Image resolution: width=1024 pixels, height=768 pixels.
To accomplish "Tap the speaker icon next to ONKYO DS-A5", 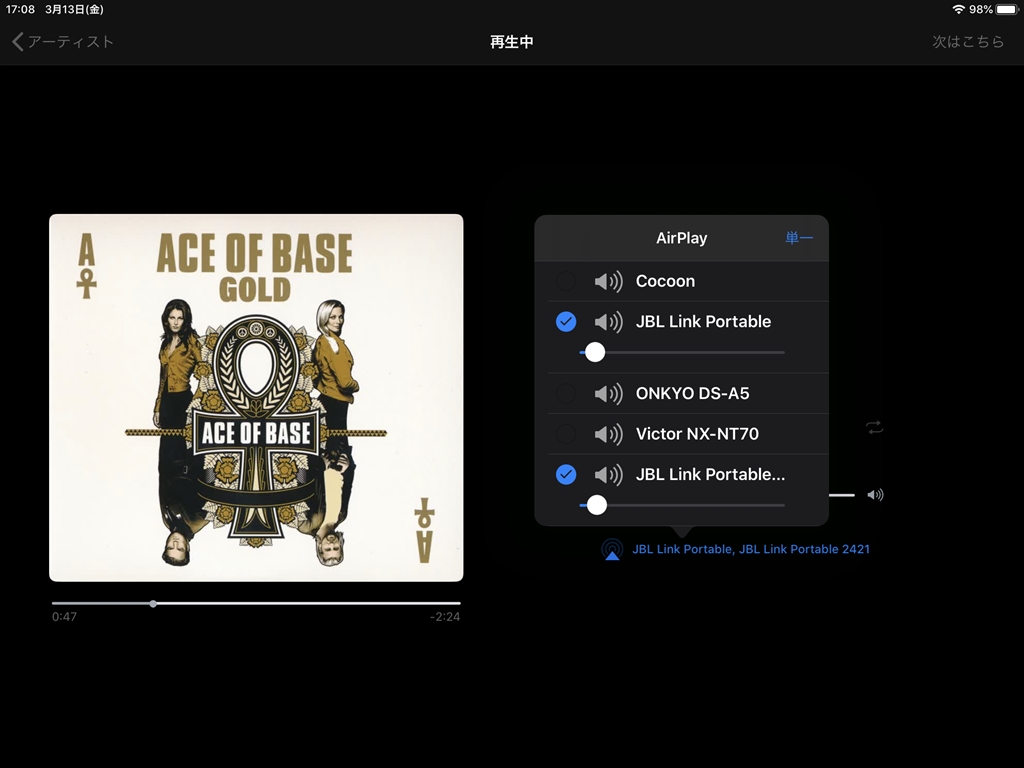I will pos(608,394).
